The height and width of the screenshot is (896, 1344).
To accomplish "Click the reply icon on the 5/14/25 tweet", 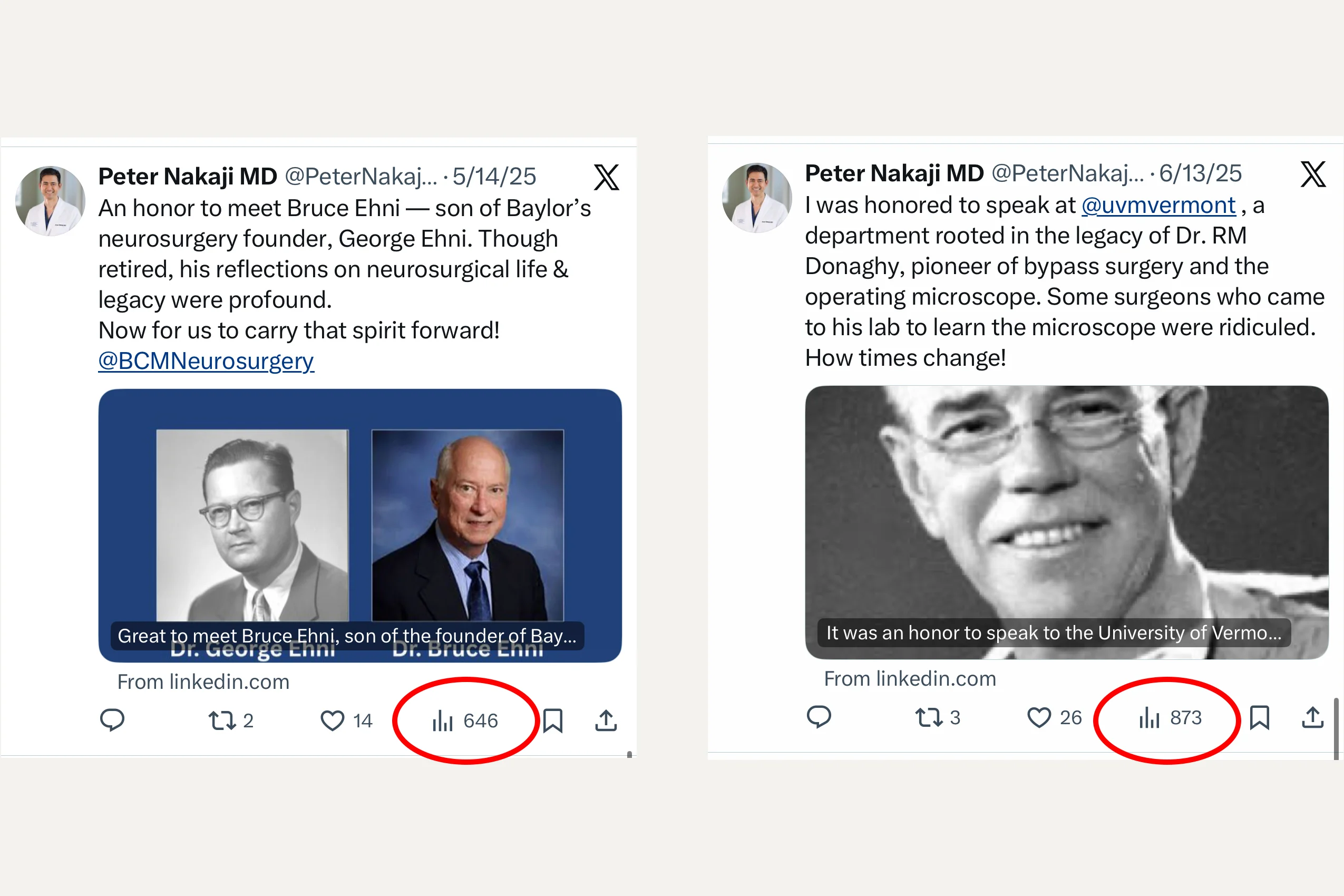I will pos(112,720).
